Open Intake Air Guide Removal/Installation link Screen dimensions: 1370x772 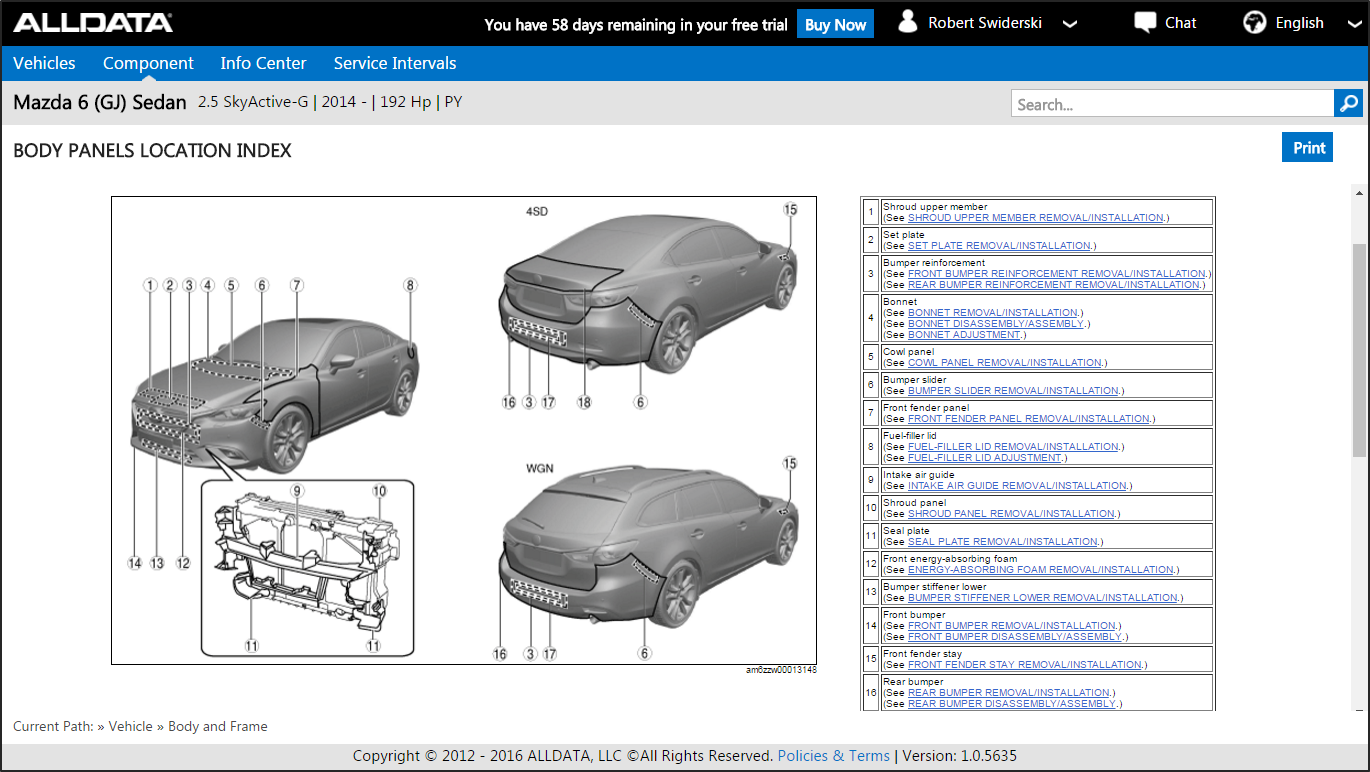tap(1018, 486)
